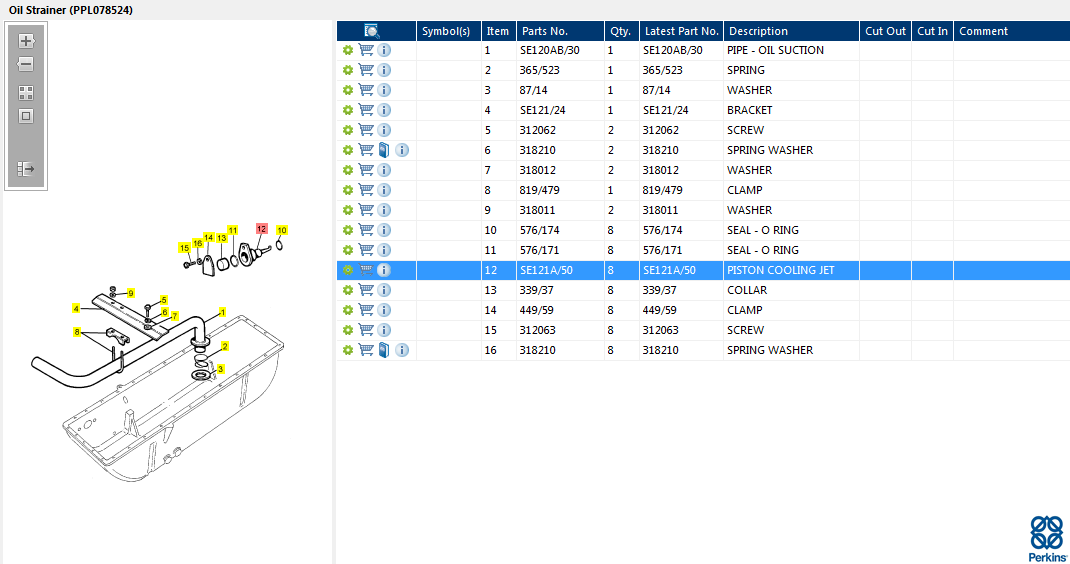This screenshot has width=1070, height=564.
Task: Click the Cut Out column header
Action: 885,31
